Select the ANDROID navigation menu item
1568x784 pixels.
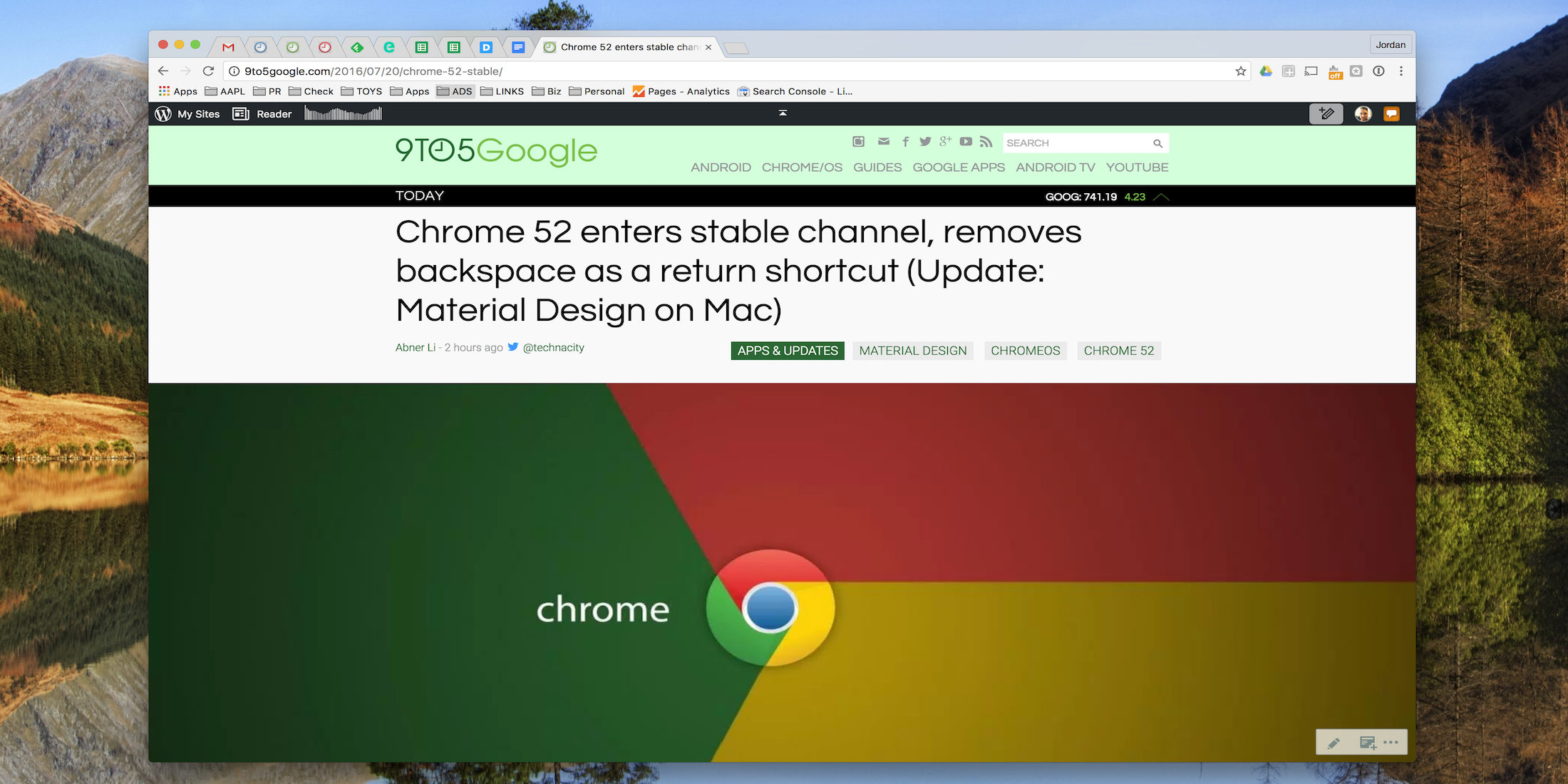[720, 167]
